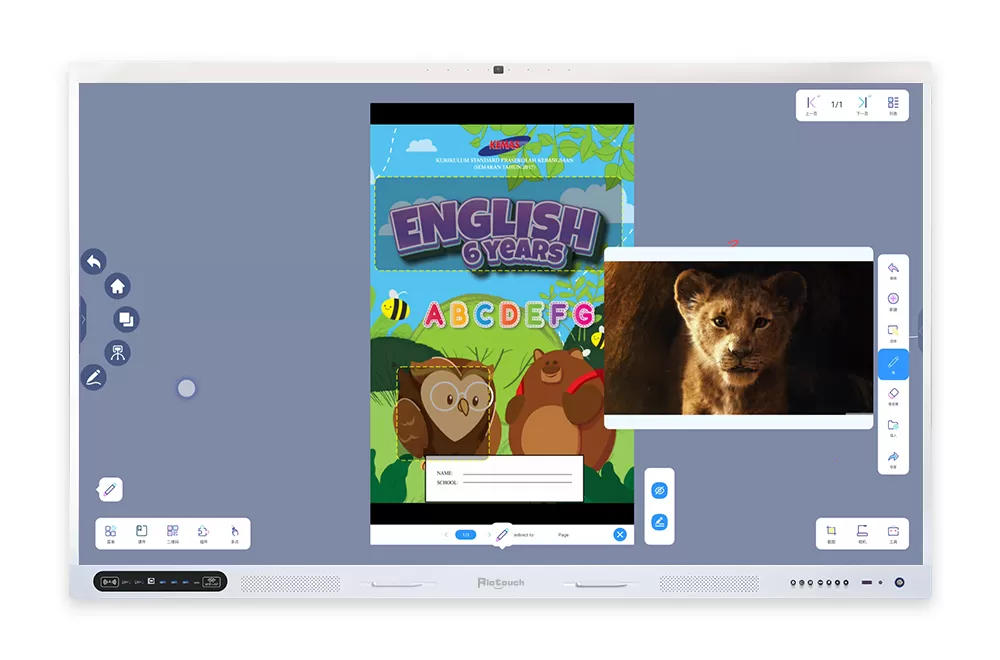Open the screen-share network icon in floating menu

click(x=117, y=352)
